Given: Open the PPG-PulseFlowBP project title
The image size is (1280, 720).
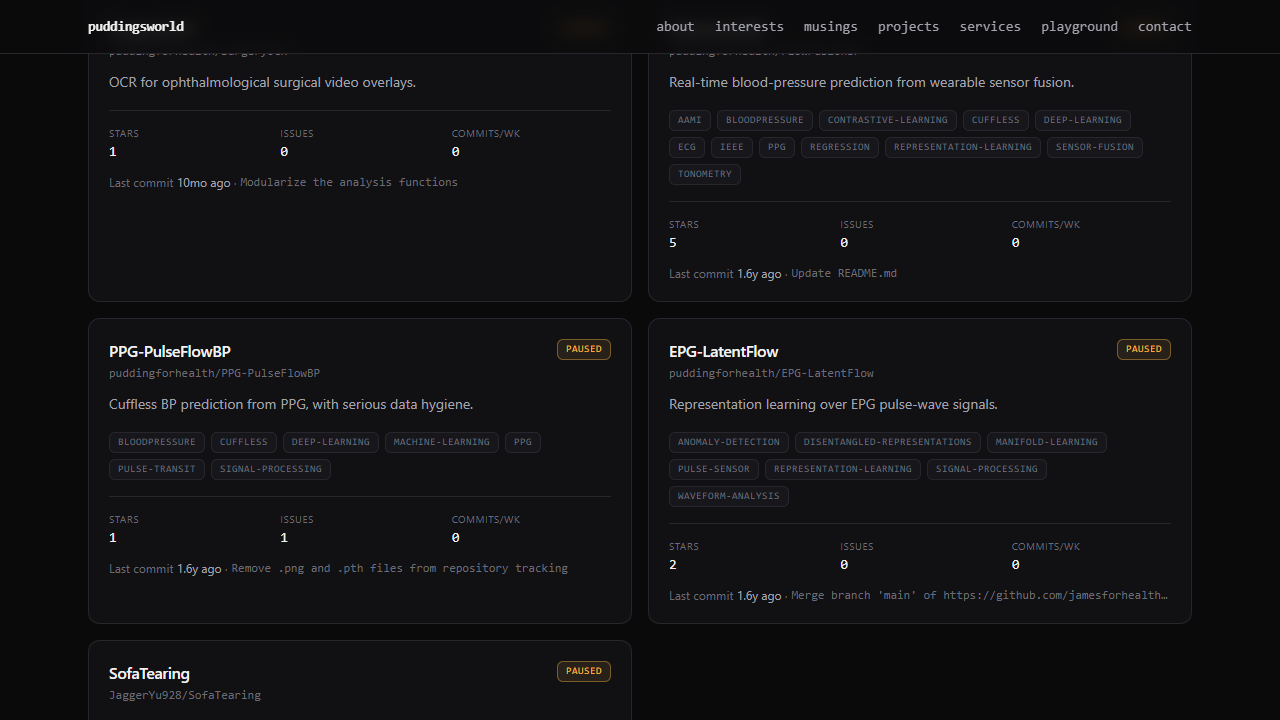Looking at the screenshot, I should coord(170,352).
